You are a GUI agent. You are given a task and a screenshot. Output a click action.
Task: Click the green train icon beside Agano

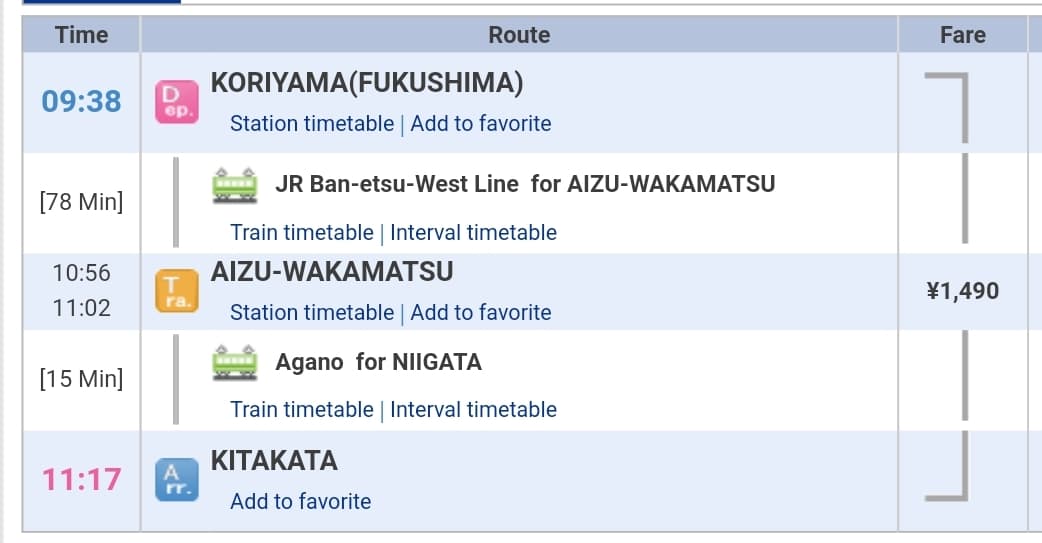point(235,362)
